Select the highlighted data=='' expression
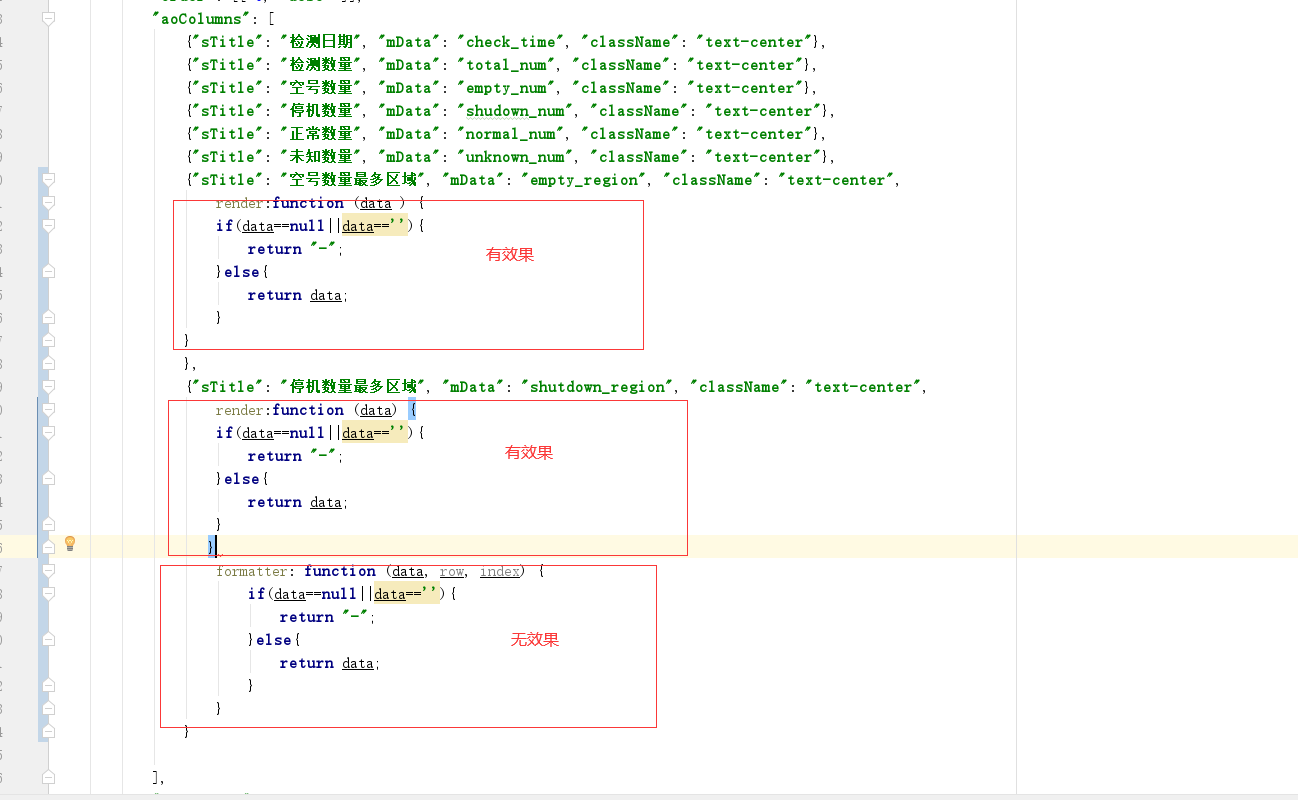1298x800 pixels. [376, 432]
